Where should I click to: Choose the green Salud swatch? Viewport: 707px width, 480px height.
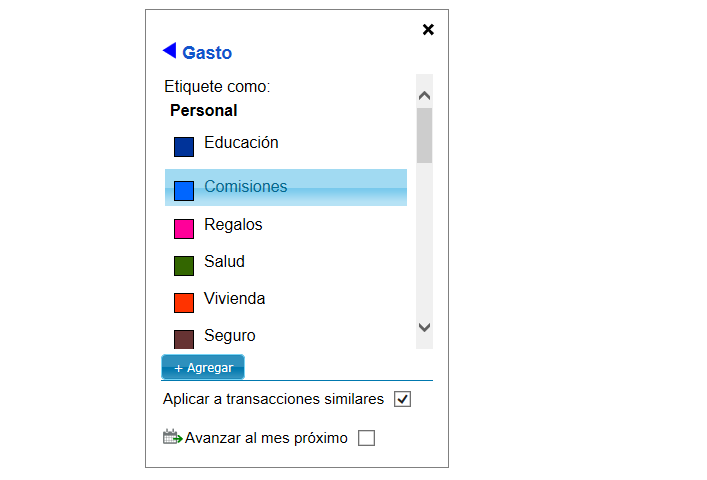coord(184,266)
